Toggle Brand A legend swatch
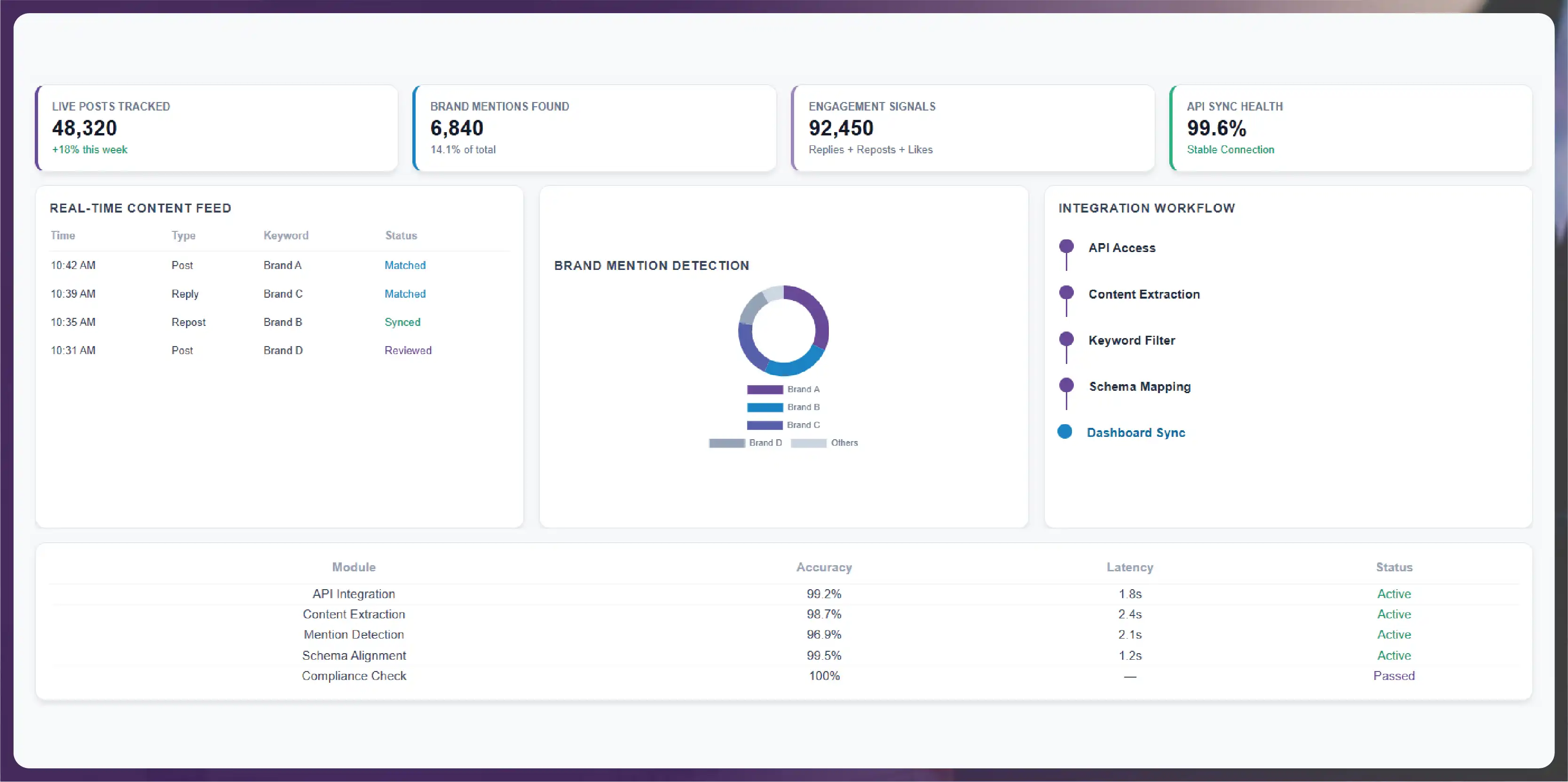The height and width of the screenshot is (782, 1568). (764, 389)
